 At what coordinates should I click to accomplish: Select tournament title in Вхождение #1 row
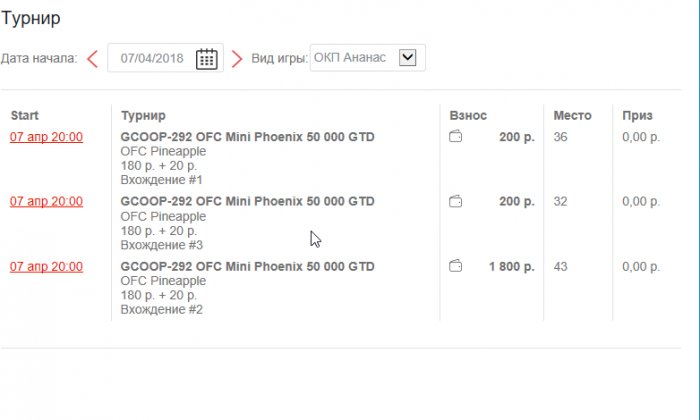click(x=247, y=136)
